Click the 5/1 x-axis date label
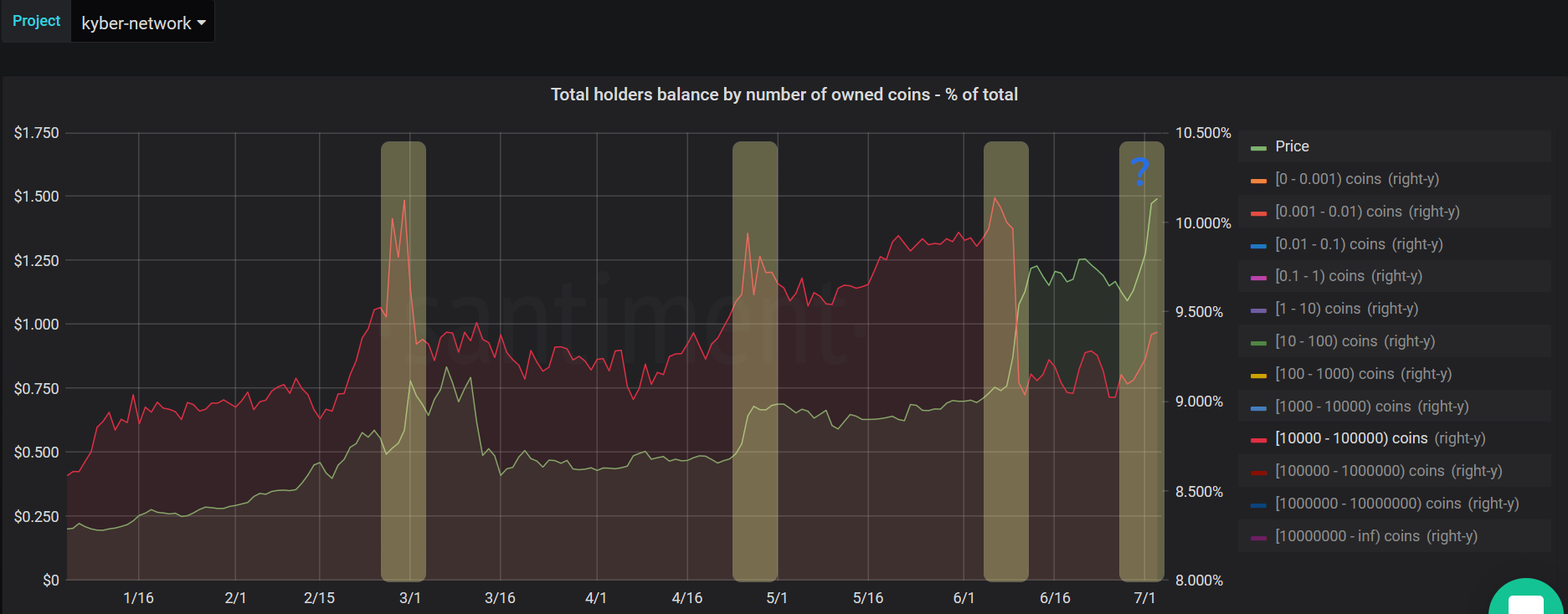Viewport: 1568px width, 614px height. 777,598
